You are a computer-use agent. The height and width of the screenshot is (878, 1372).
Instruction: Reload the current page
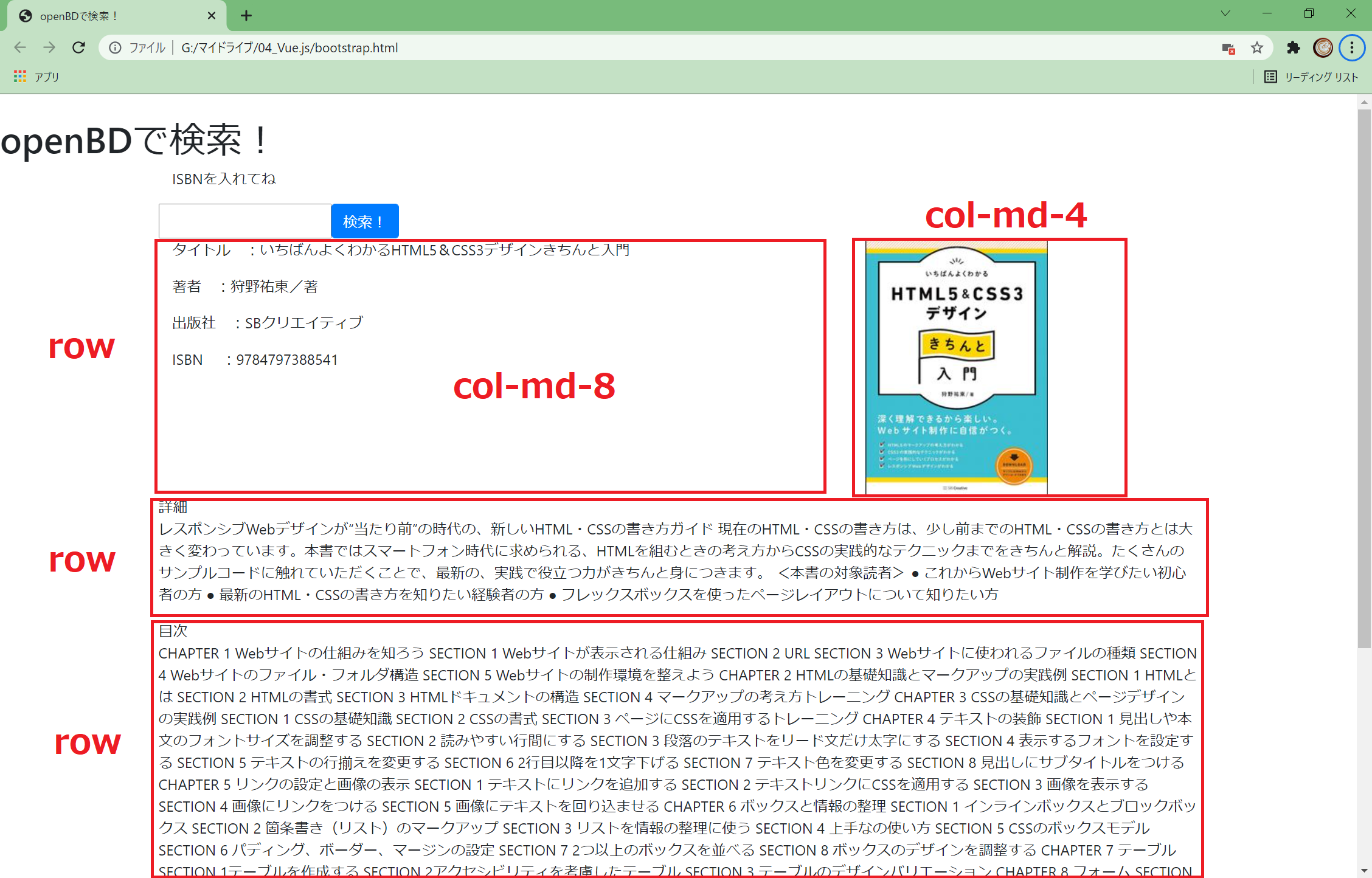pyautogui.click(x=78, y=47)
